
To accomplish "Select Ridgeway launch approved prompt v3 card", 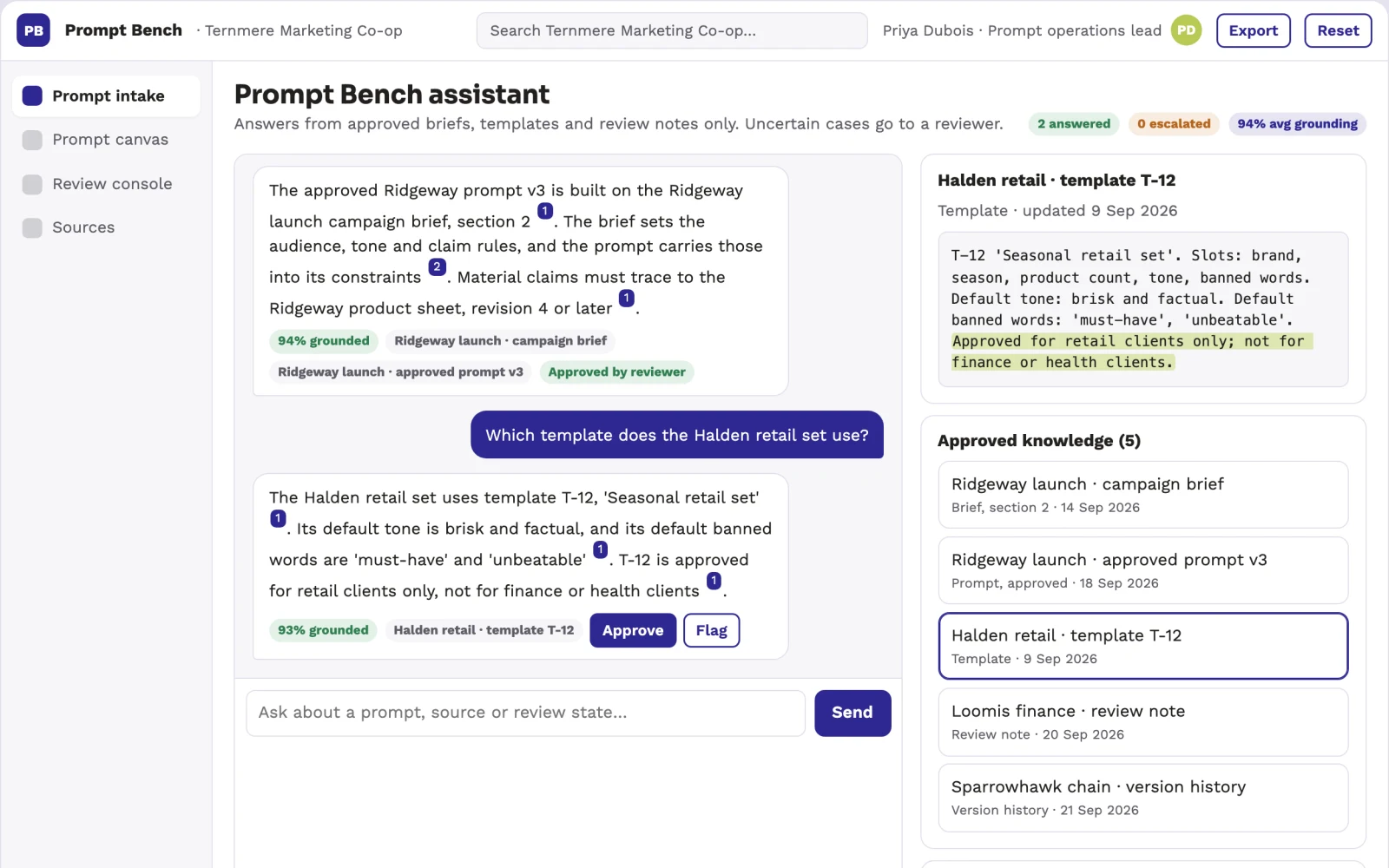I will tap(1142, 570).
